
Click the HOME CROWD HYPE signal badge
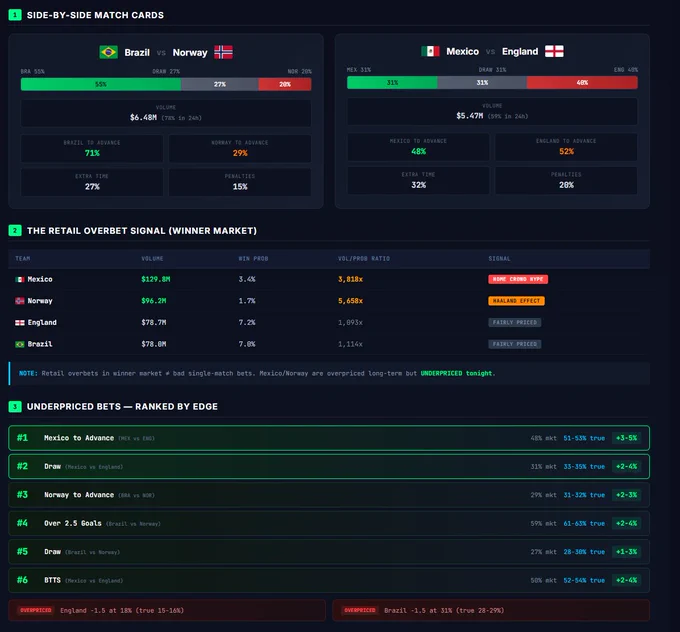(518, 279)
